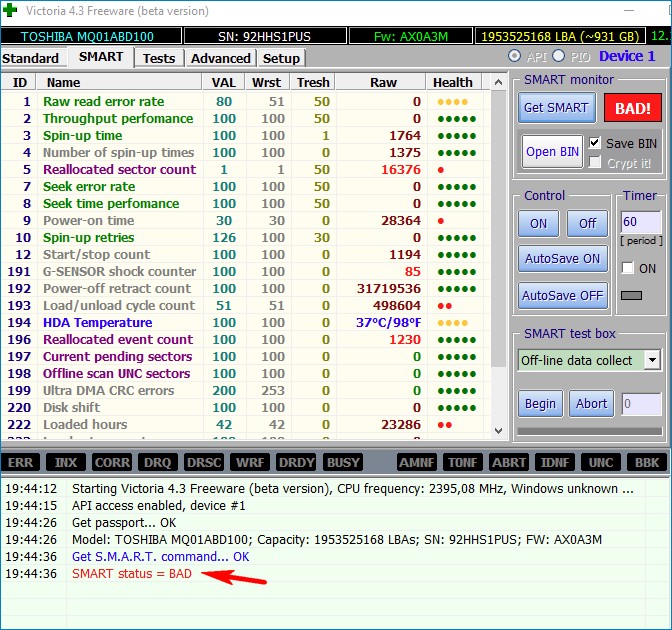Uncheck the Save BIN checkbox
Image resolution: width=672 pixels, height=630 pixels.
tap(595, 143)
